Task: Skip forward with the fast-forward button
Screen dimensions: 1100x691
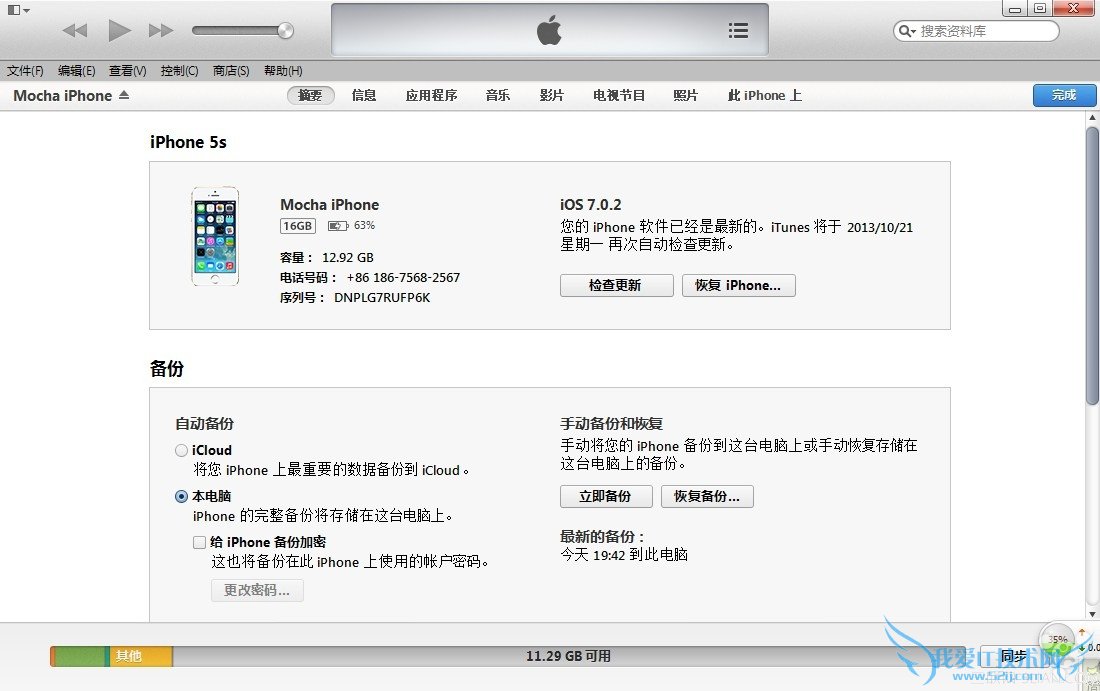Action: 161,30
